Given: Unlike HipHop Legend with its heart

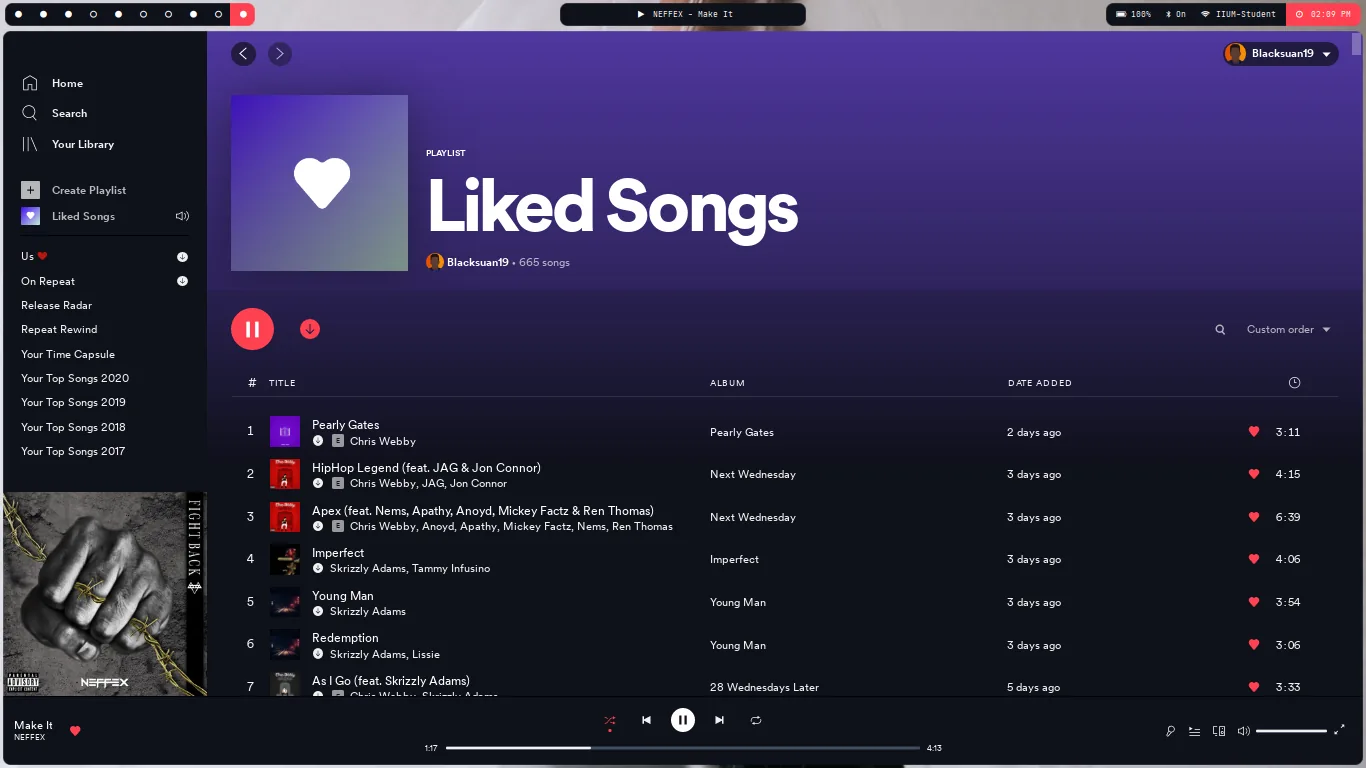Looking at the screenshot, I should click(x=1254, y=474).
